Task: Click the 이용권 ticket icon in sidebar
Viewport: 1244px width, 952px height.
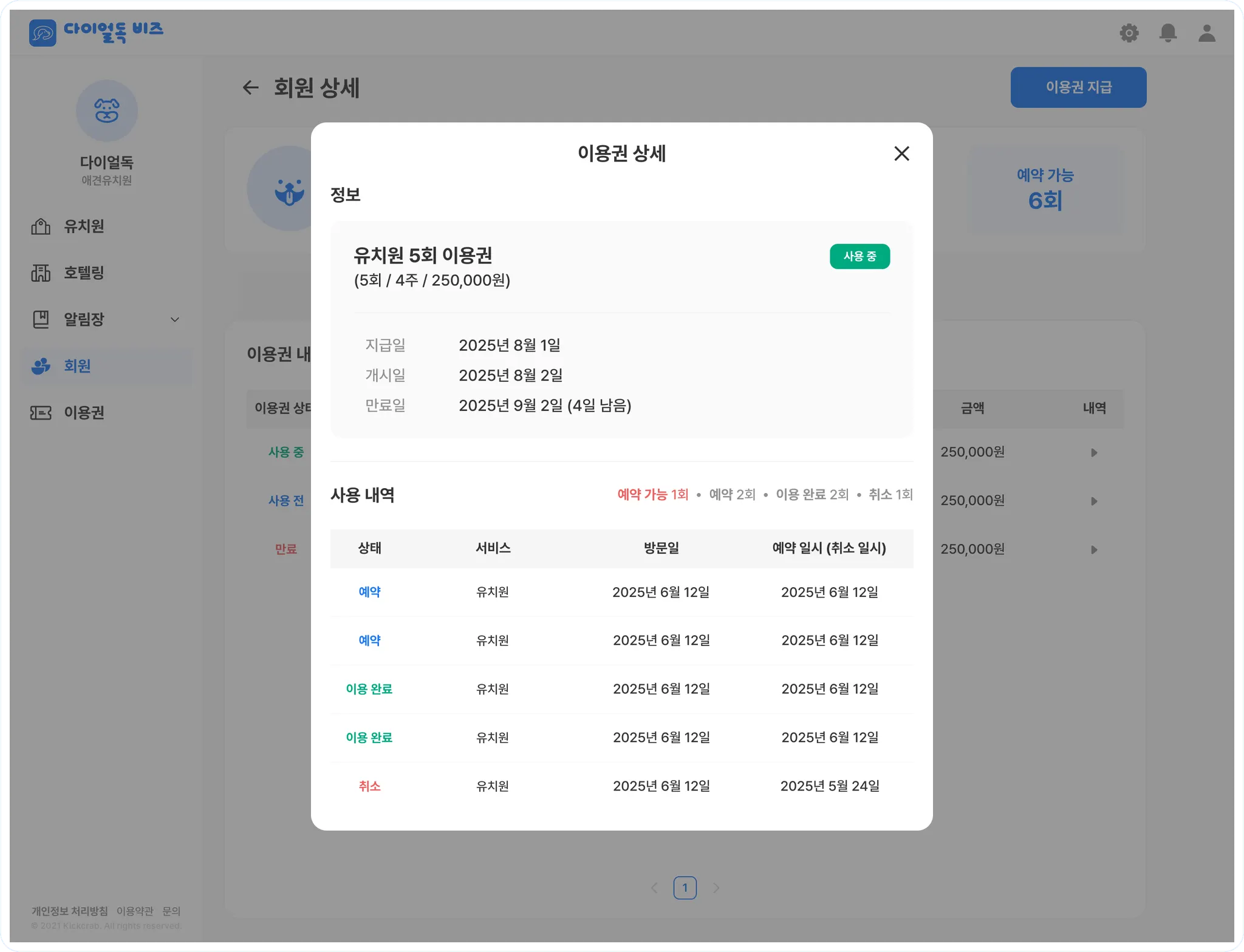Action: coord(41,413)
